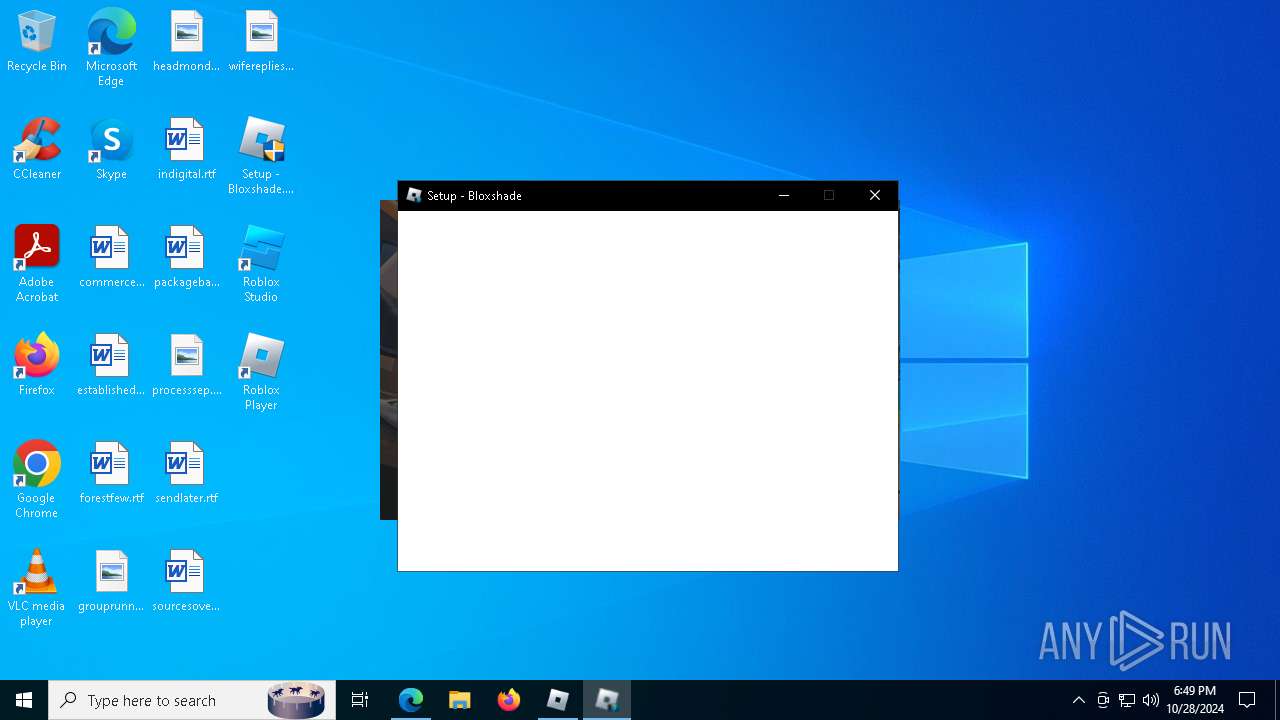Select the packageba document on desktop

tap(186, 258)
